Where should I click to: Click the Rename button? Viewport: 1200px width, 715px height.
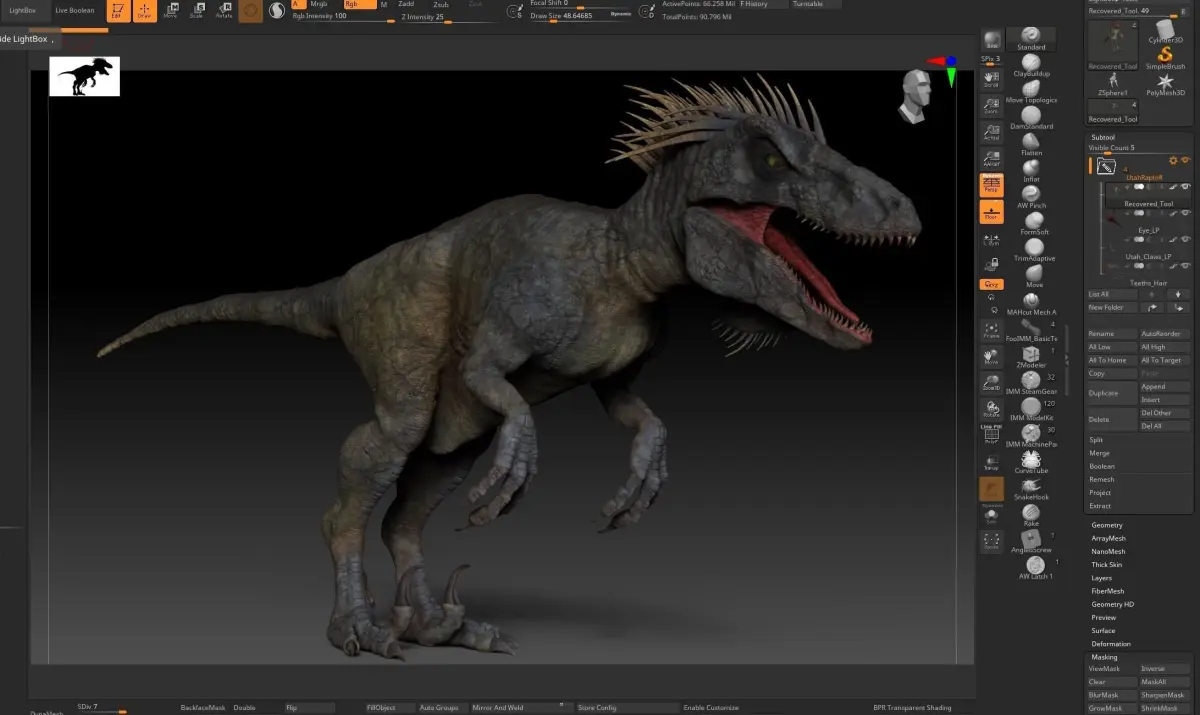(1112, 334)
